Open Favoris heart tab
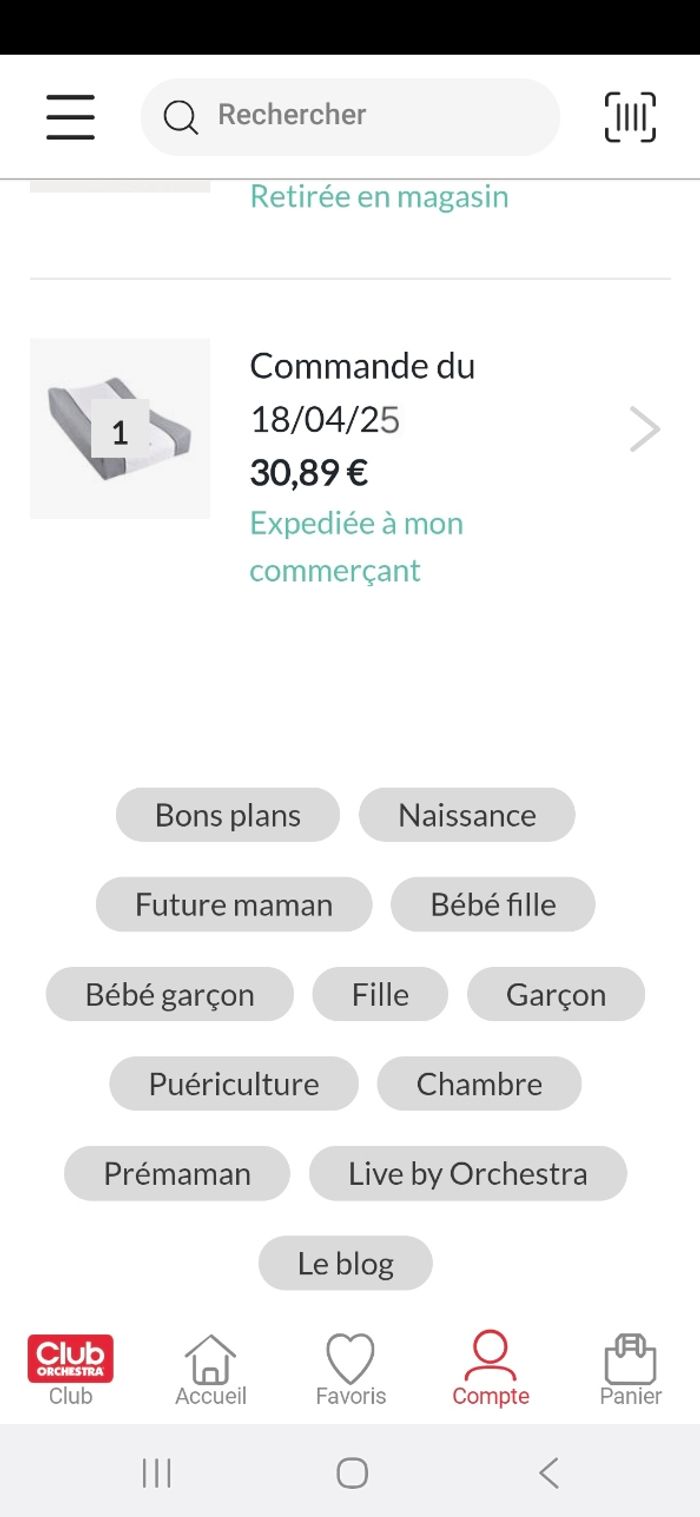This screenshot has height=1517, width=700. click(x=350, y=1369)
